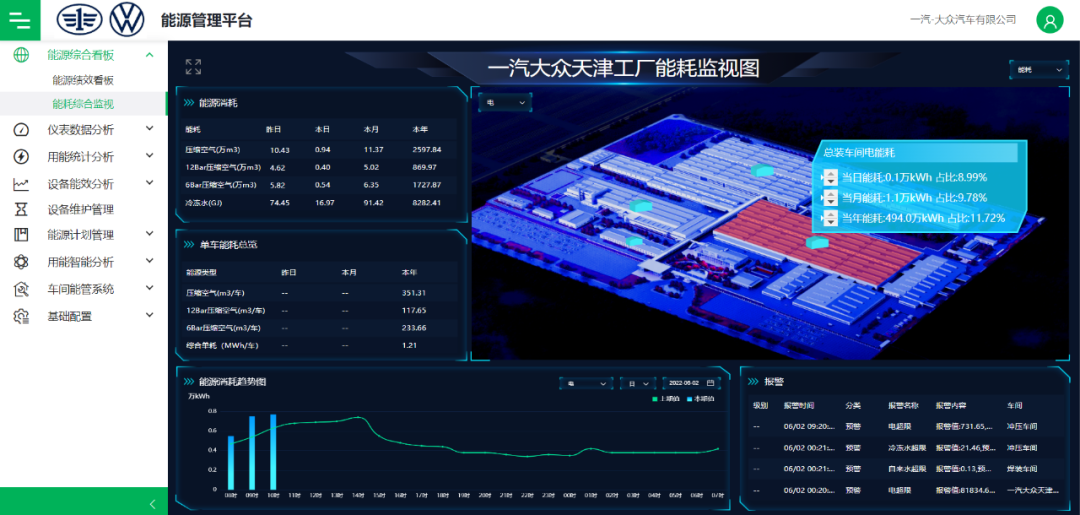
Task: Select 能耗综合监视 submenu item
Action: [x=83, y=104]
